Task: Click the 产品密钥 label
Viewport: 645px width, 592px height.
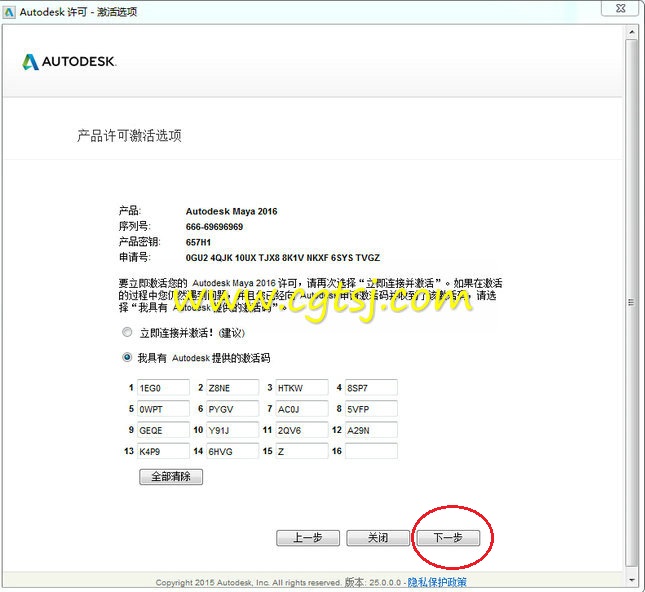Action: [x=139, y=242]
